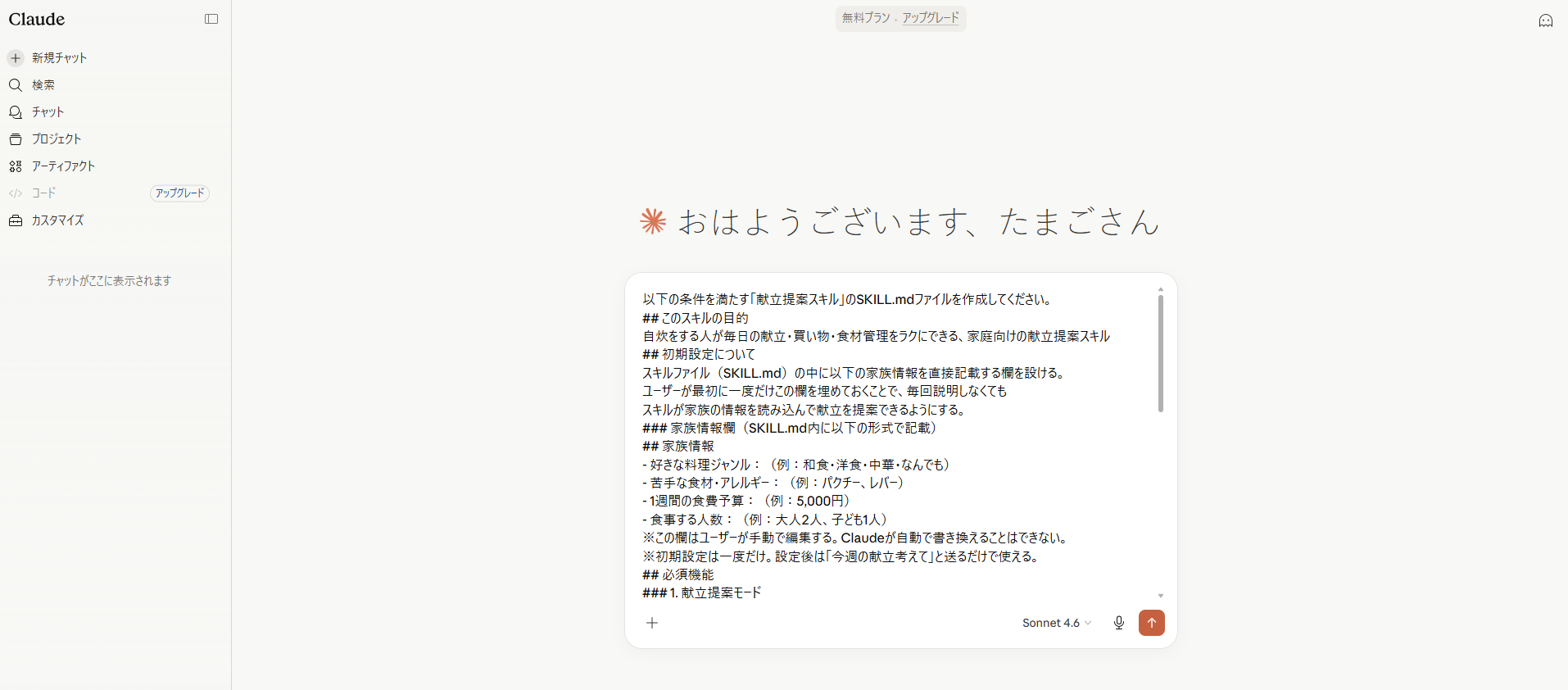Open 検索 in the sidebar

43,85
